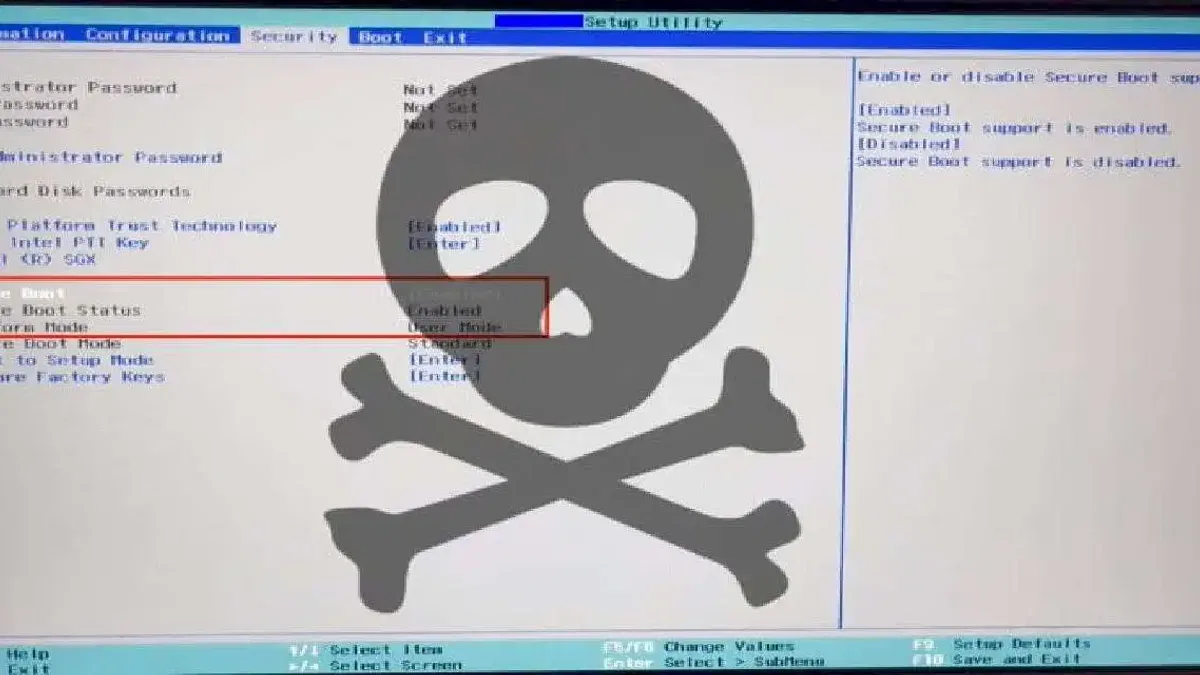Click the 'Enable or disable Secure Boot' help line

click(x=1029, y=77)
